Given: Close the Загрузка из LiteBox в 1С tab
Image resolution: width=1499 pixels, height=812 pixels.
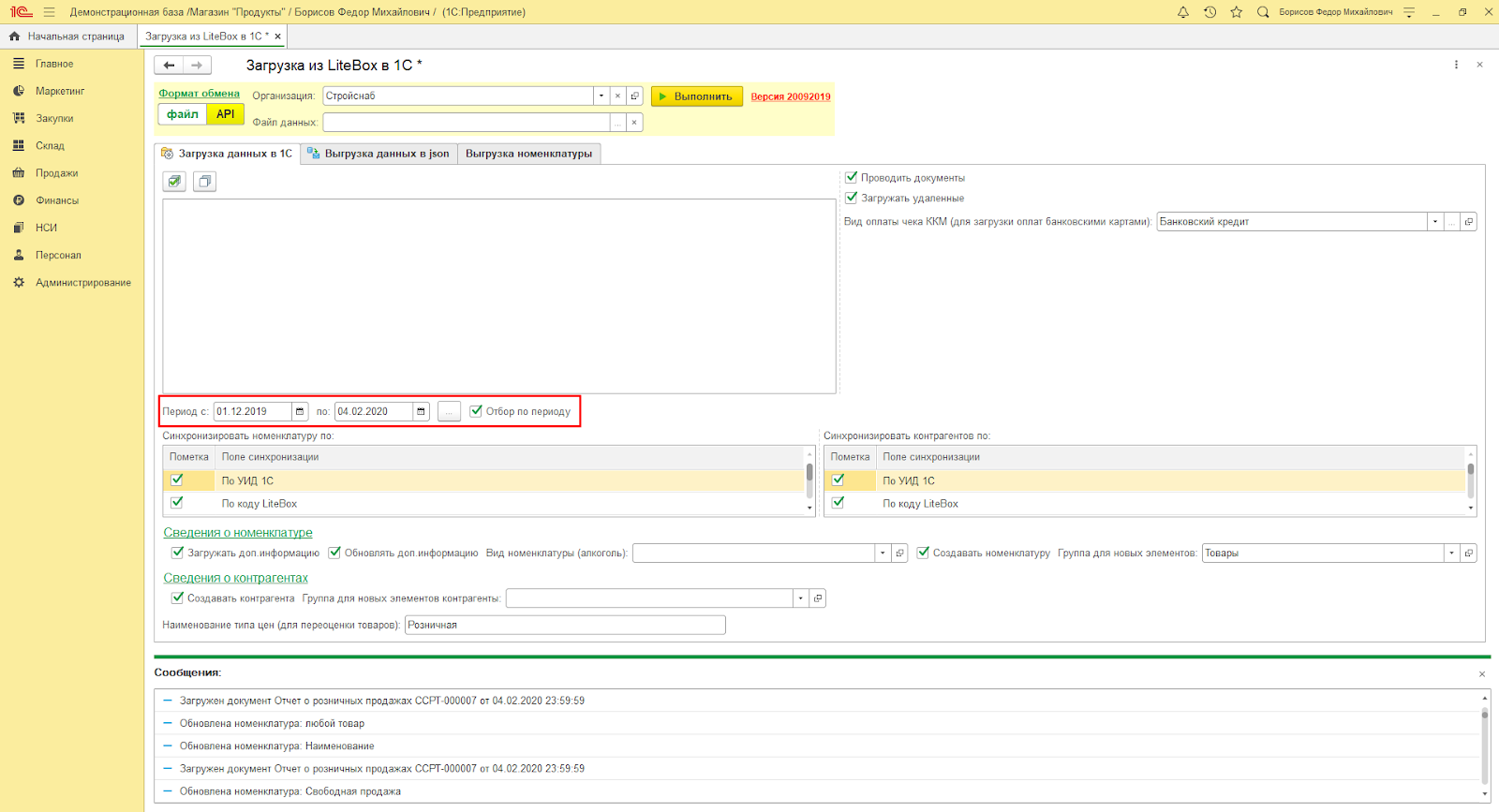Looking at the screenshot, I should point(277,37).
